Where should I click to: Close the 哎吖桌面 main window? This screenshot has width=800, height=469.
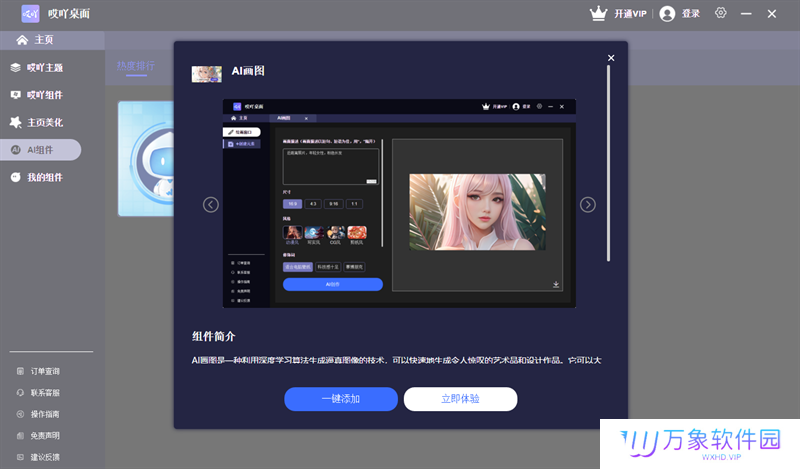coord(771,14)
